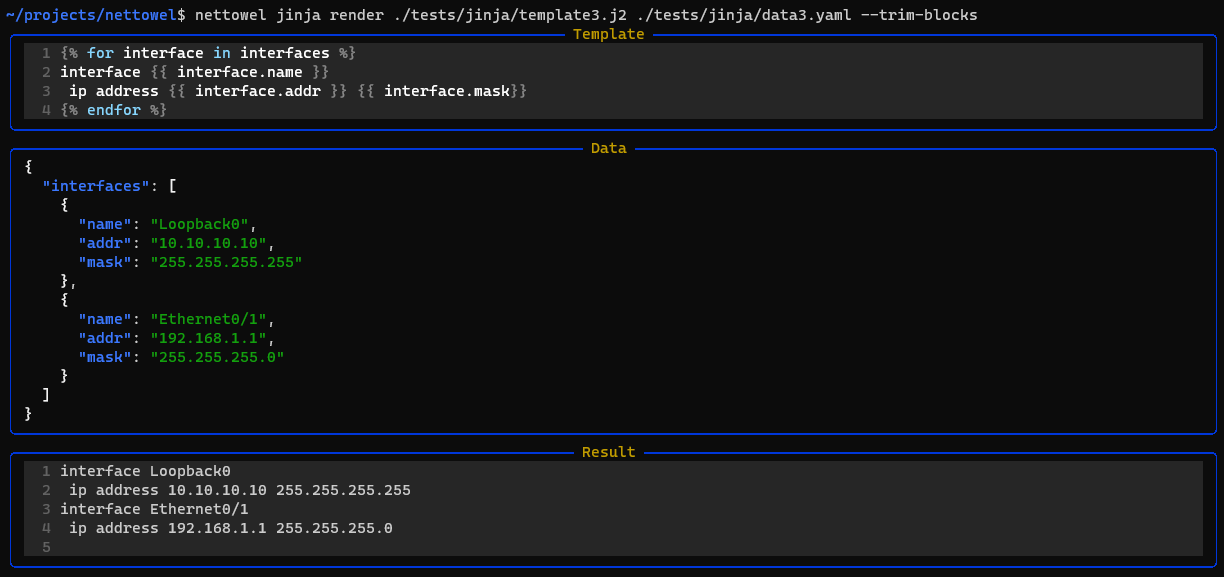Click the Data panel title
1224x577 pixels.
pos(608,148)
